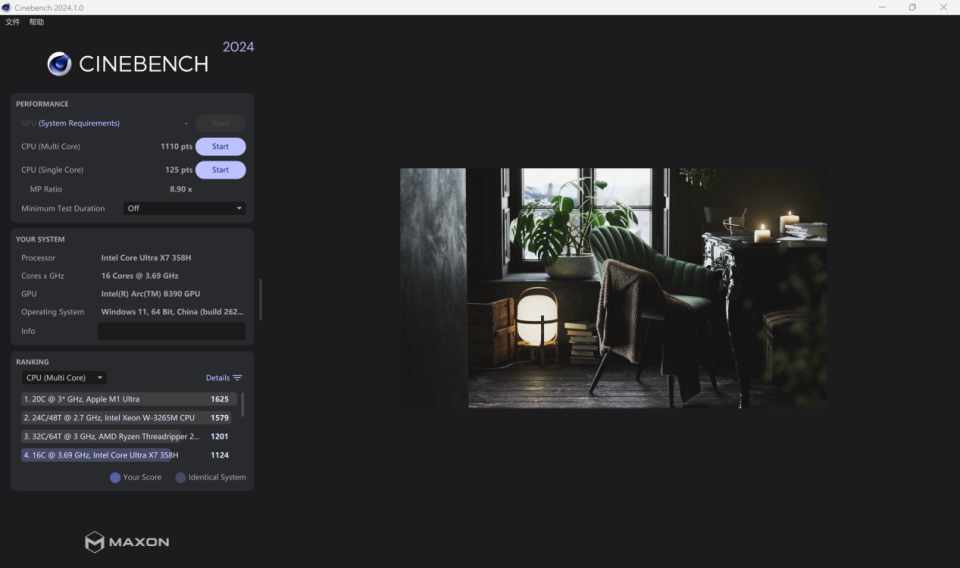Screen dimensions: 960x568
Task: Click the 16 Cores @ 3.69 GHz value
Action: [x=140, y=276]
